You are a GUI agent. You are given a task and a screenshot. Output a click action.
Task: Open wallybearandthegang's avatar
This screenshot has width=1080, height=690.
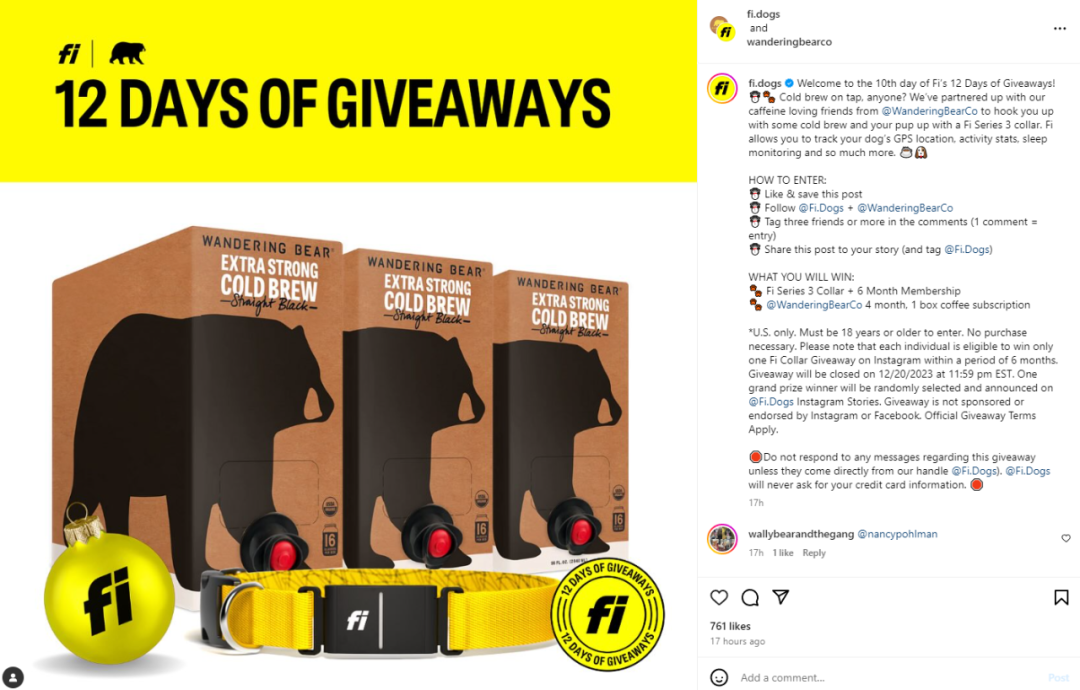(723, 539)
